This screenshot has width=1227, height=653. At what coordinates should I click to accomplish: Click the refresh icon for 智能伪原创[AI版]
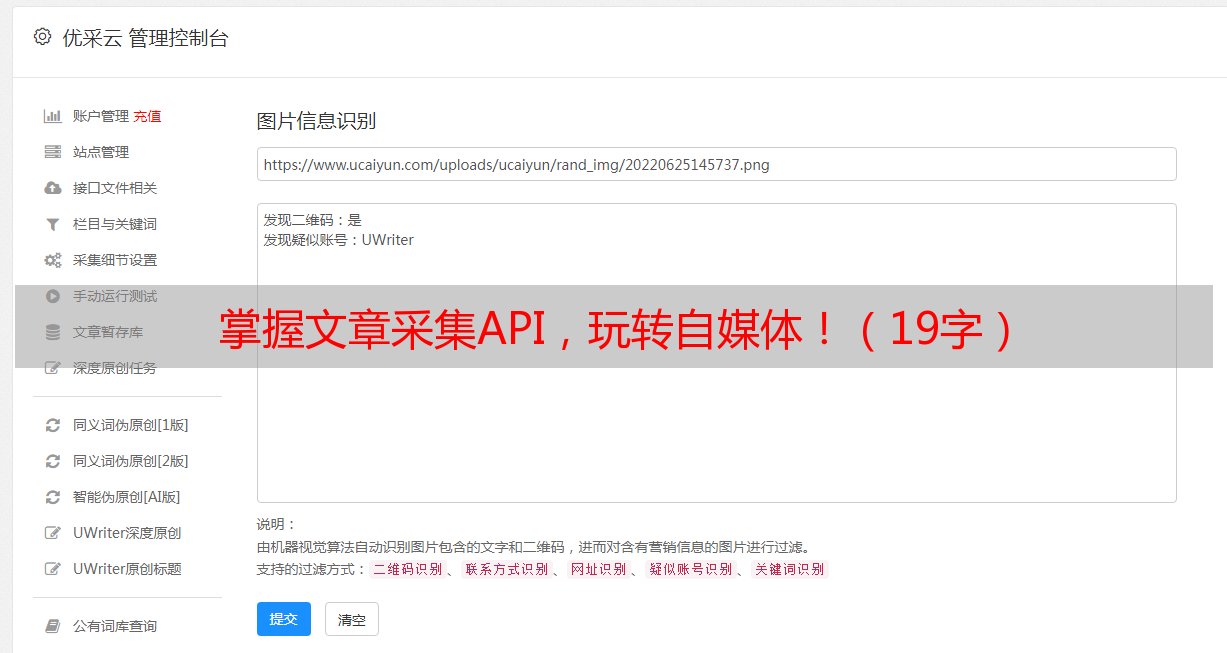click(x=53, y=497)
